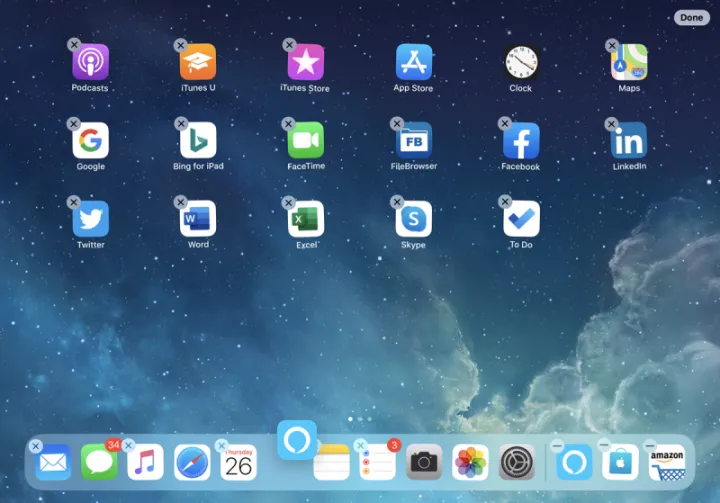Launch the Skype app
Screen dimensions: 720x503
click(x=413, y=218)
